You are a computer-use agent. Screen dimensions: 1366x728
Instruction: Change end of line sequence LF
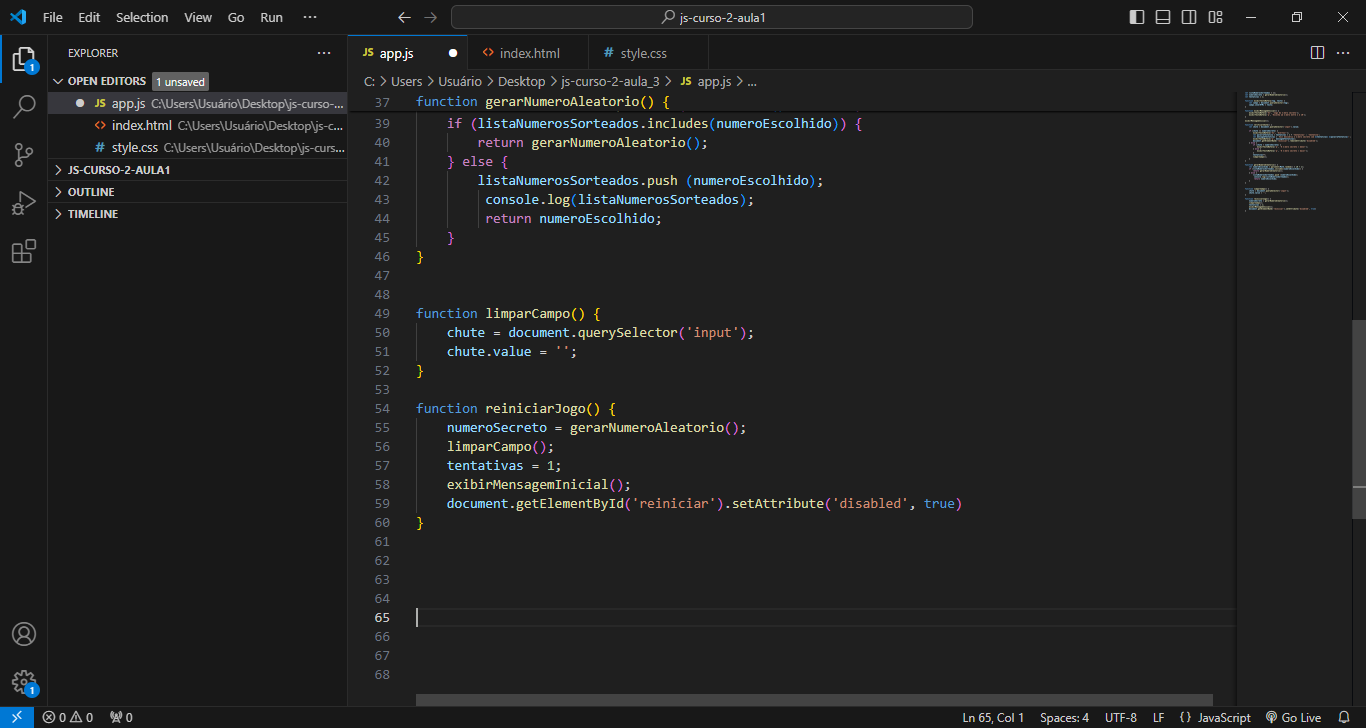point(1158,717)
